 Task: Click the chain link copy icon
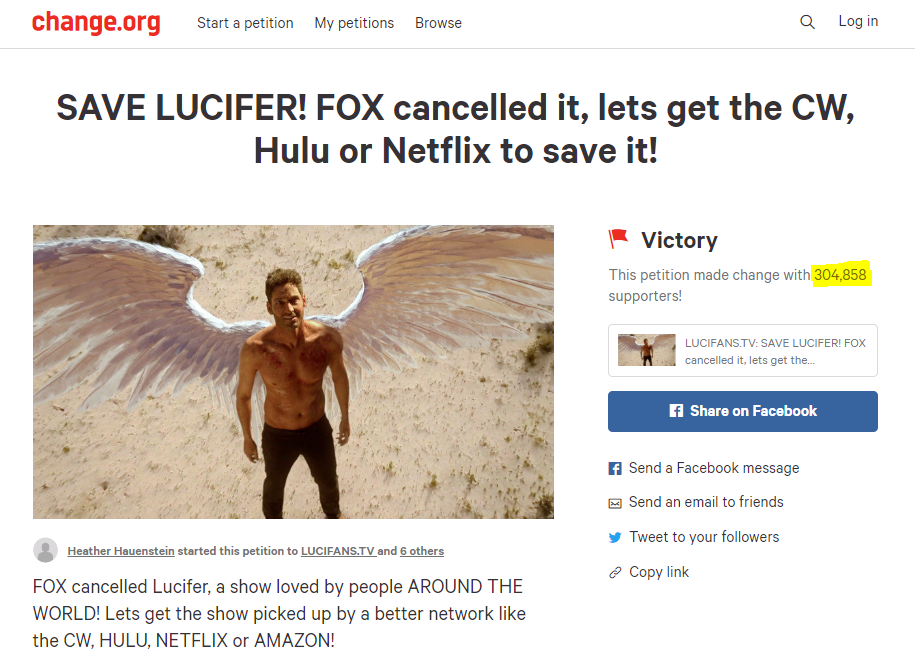615,572
